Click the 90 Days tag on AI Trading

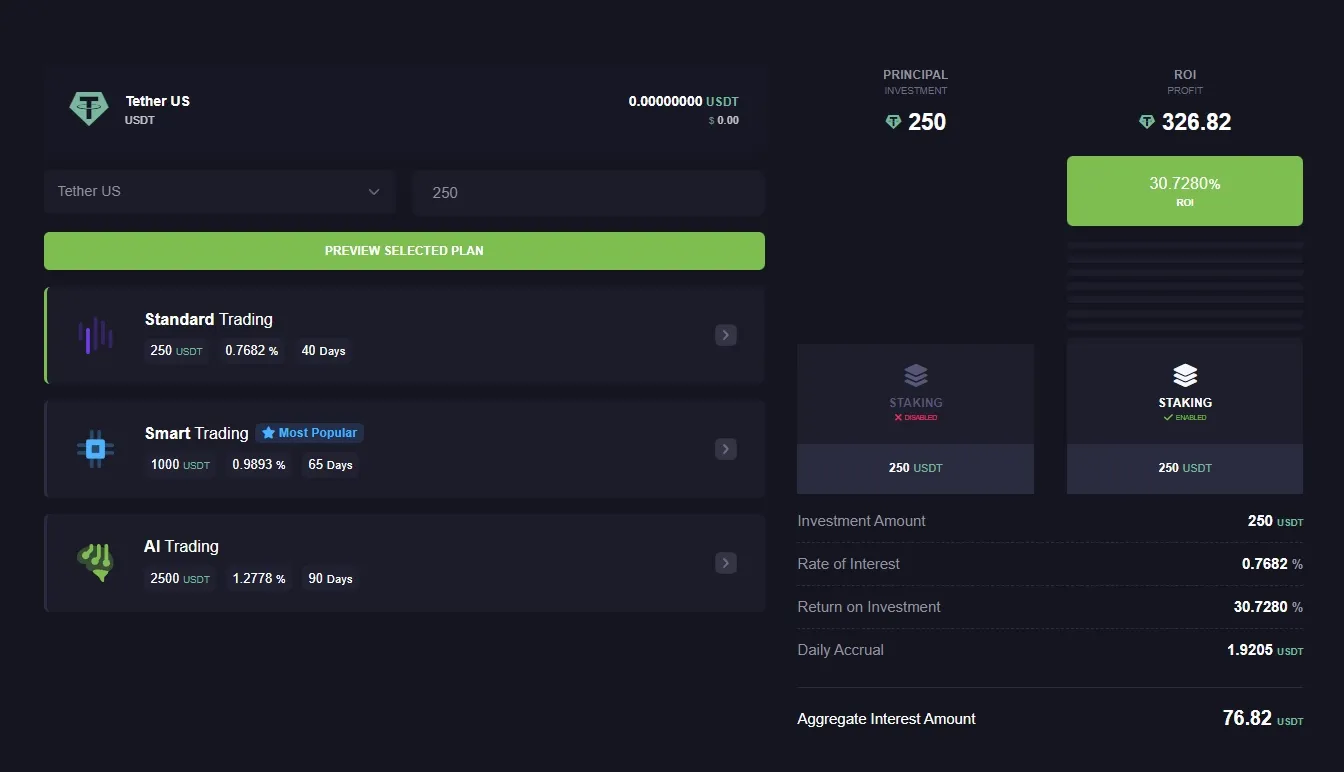click(331, 579)
